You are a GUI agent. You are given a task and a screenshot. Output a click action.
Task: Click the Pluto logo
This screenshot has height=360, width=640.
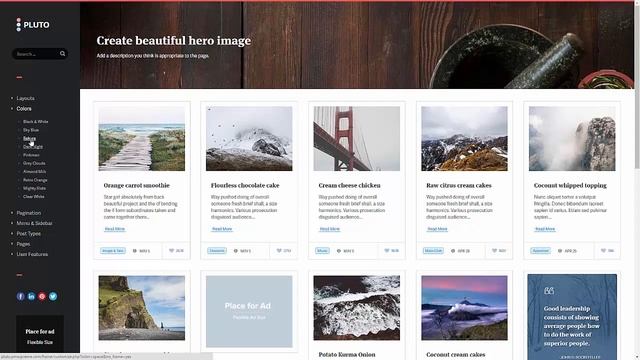(33, 25)
